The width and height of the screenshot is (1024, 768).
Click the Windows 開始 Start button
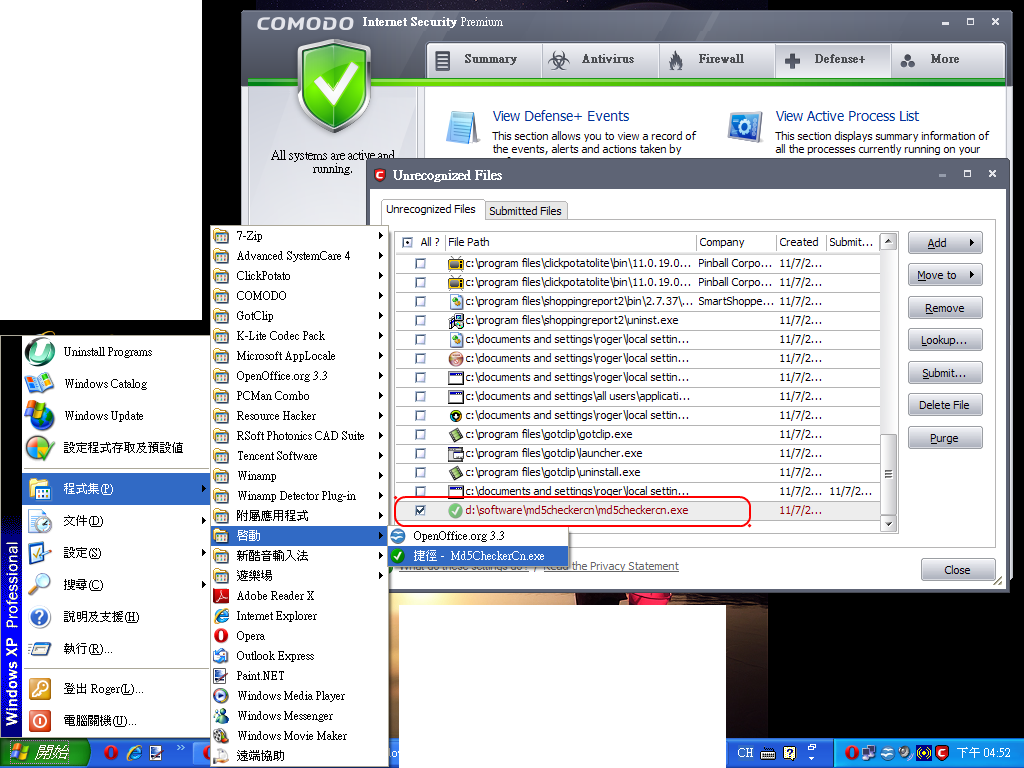pyautogui.click(x=44, y=753)
